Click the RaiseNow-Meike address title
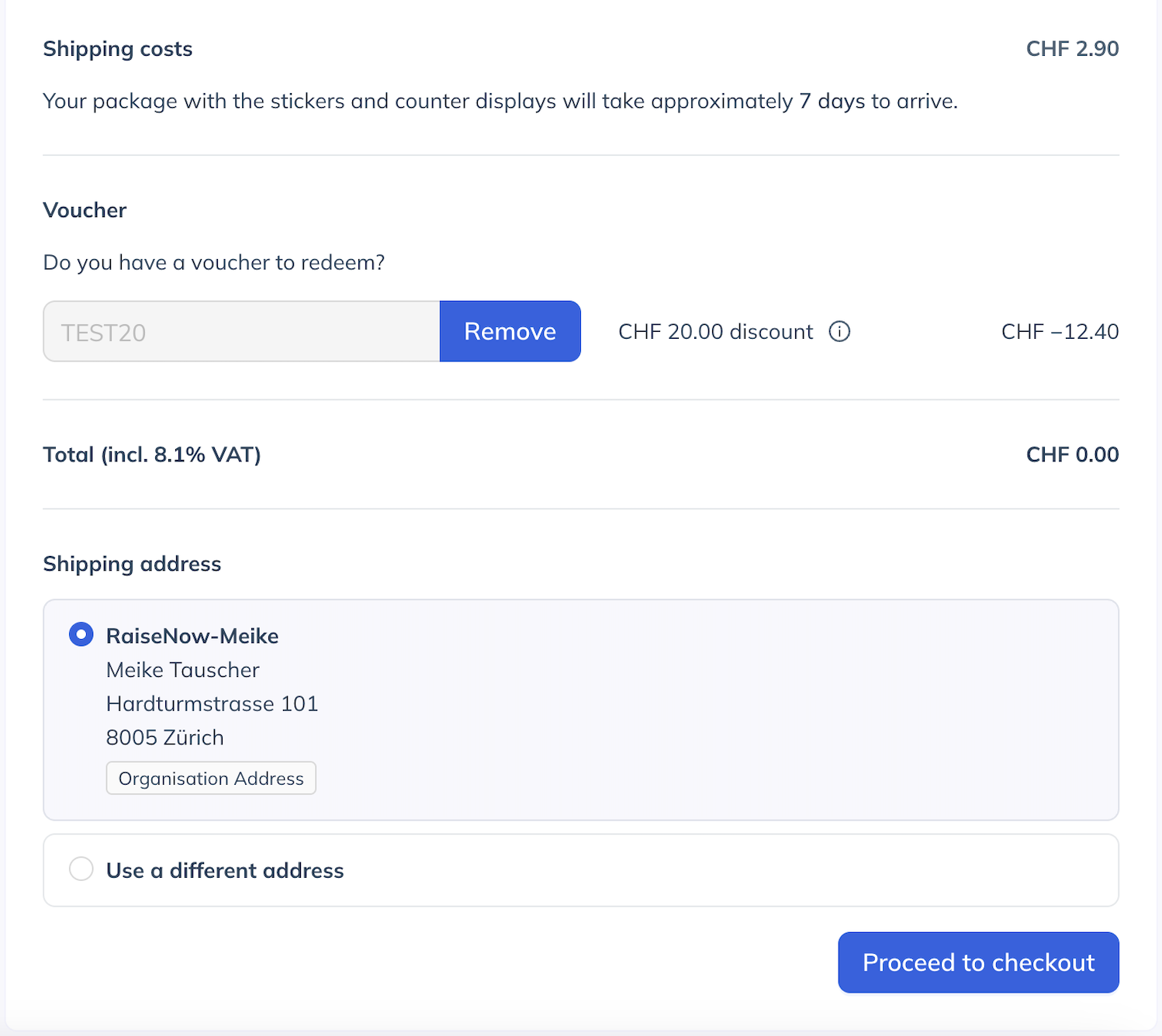Screen dimensions: 1162x1036 coord(192,636)
